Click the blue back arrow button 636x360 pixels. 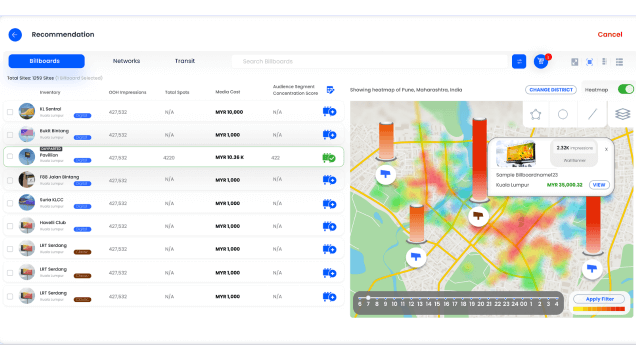click(x=15, y=35)
